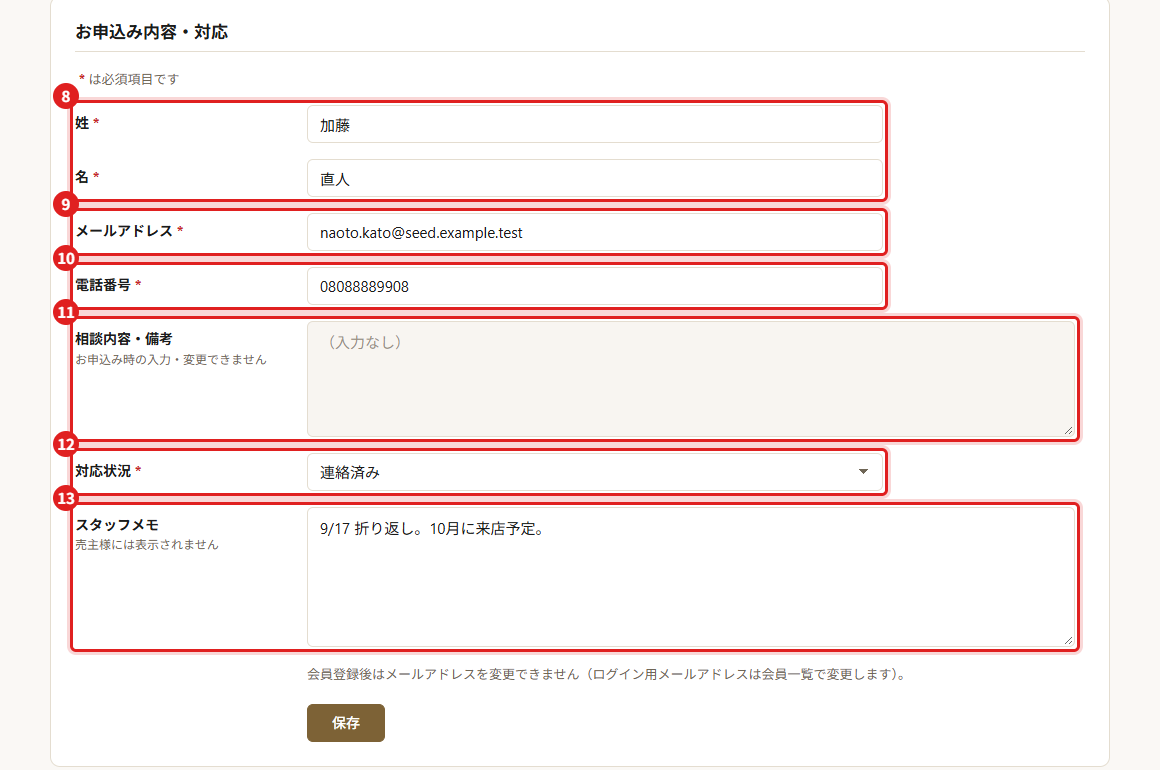Viewport: 1160px width, 770px height.
Task: Click the note text 売主様には表示されません
Action: click(x=146, y=544)
